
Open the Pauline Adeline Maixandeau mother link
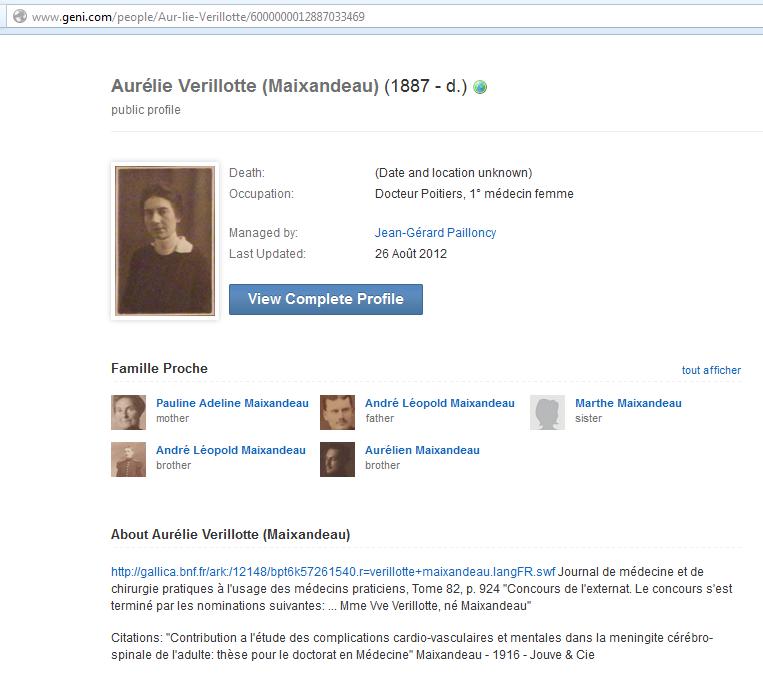click(232, 403)
